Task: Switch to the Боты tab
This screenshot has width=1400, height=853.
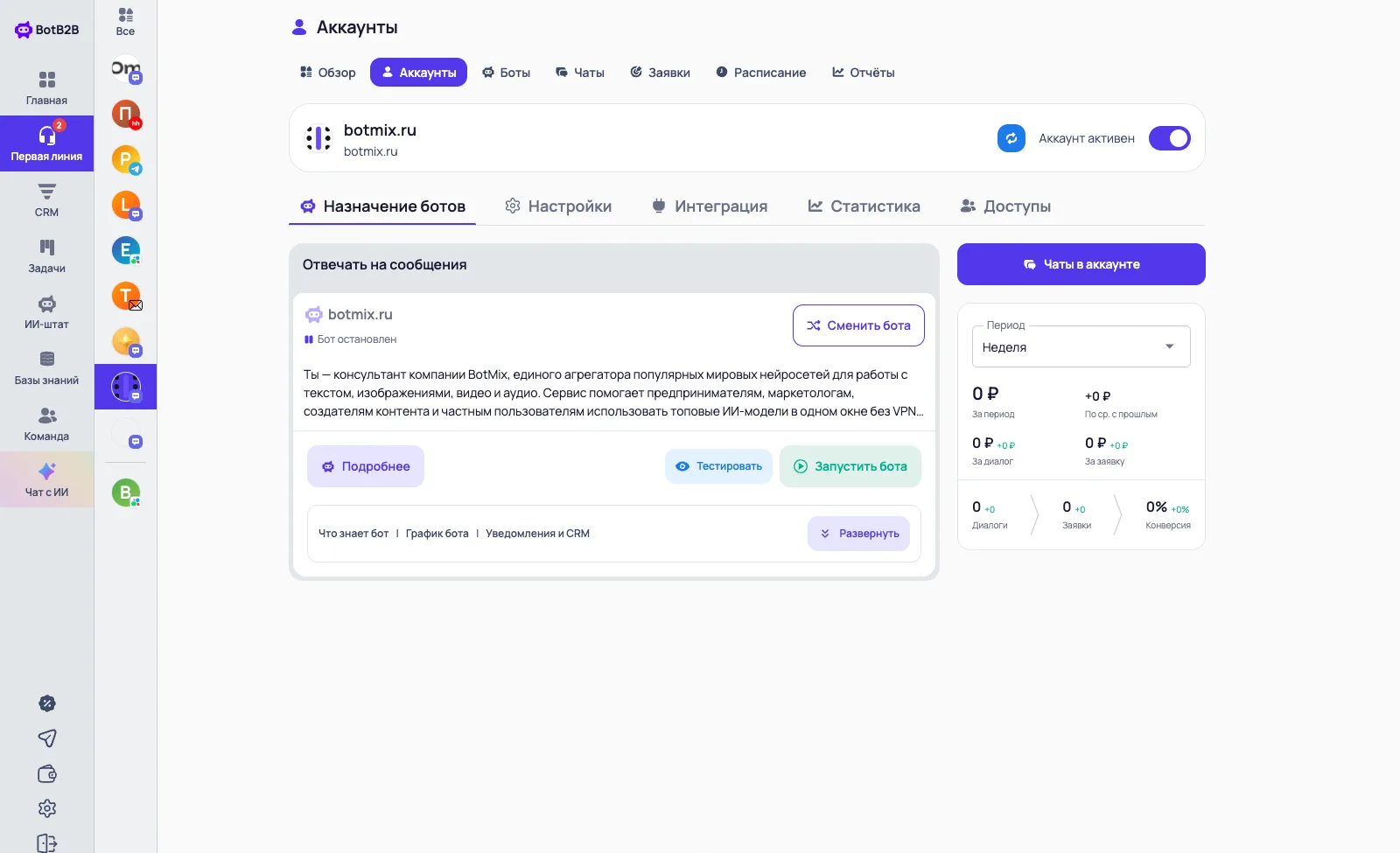Action: pyautogui.click(x=507, y=73)
